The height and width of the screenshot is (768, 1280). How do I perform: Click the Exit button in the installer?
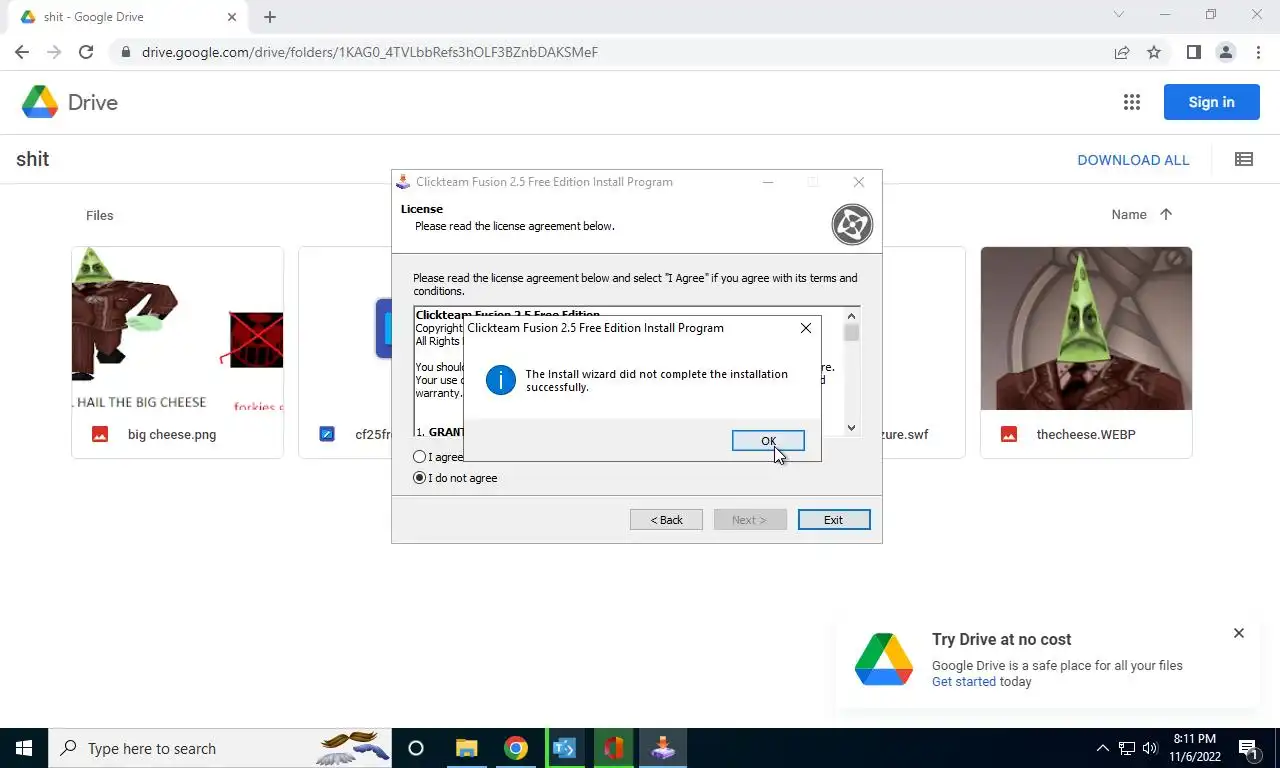click(x=834, y=520)
